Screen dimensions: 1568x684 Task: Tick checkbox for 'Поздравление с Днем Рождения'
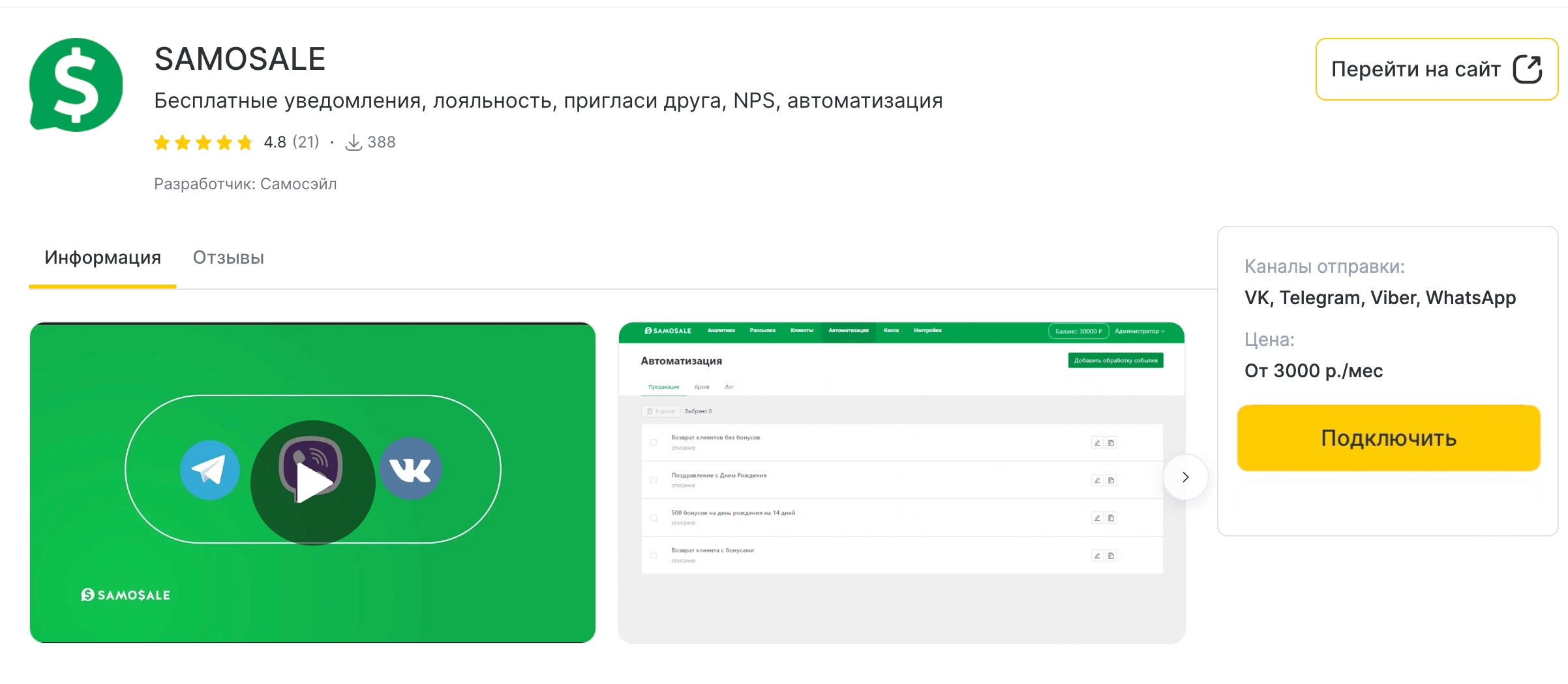click(654, 480)
